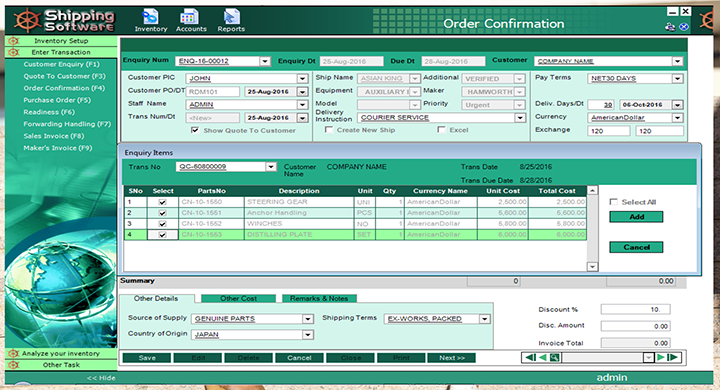Image resolution: width=720 pixels, height=390 pixels.
Task: Open the Accounts toolbar icon
Action: tap(191, 21)
